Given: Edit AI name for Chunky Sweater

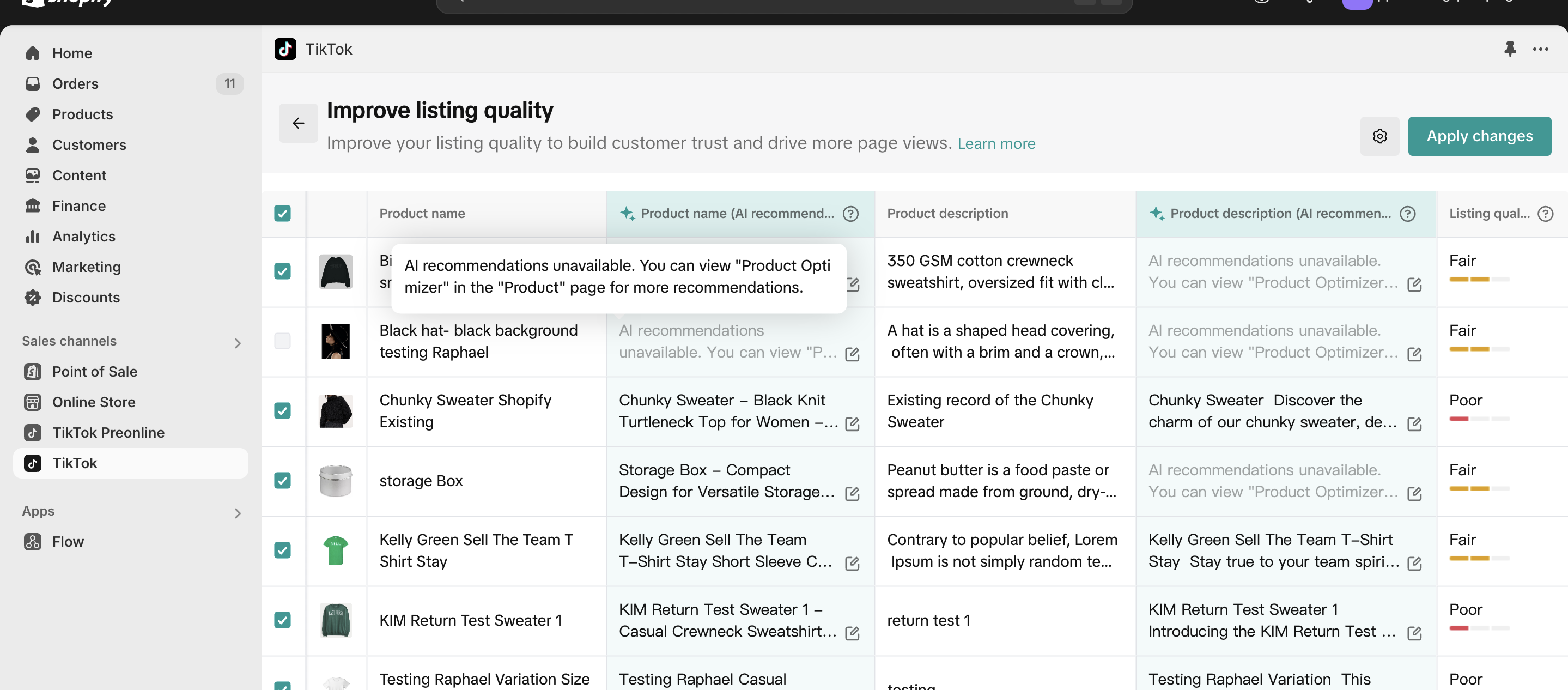Looking at the screenshot, I should (852, 424).
